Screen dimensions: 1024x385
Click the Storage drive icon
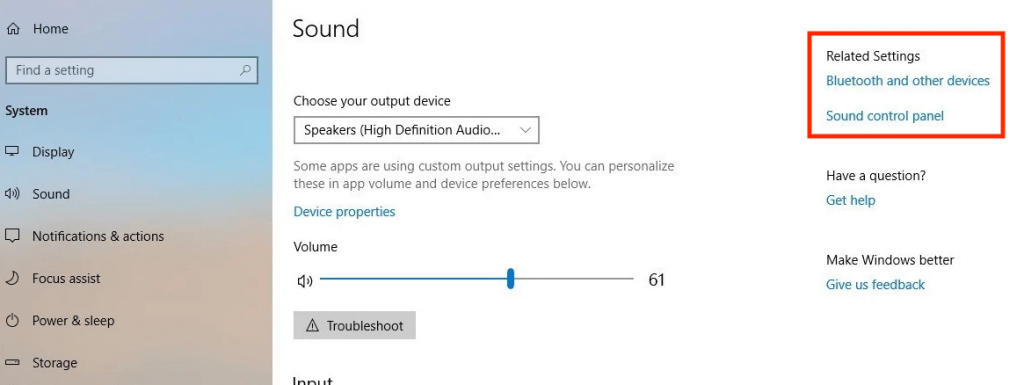click(x=12, y=362)
